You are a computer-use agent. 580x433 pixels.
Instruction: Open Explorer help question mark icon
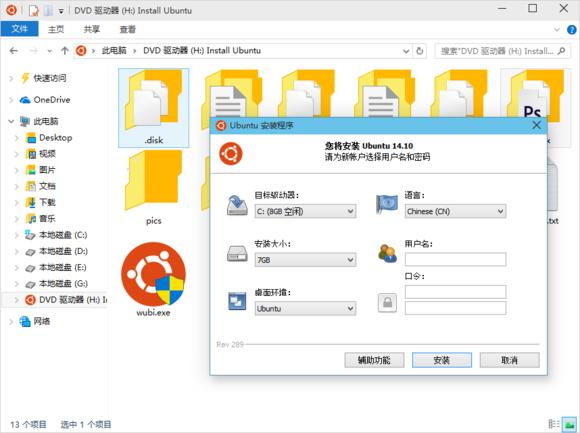click(571, 30)
